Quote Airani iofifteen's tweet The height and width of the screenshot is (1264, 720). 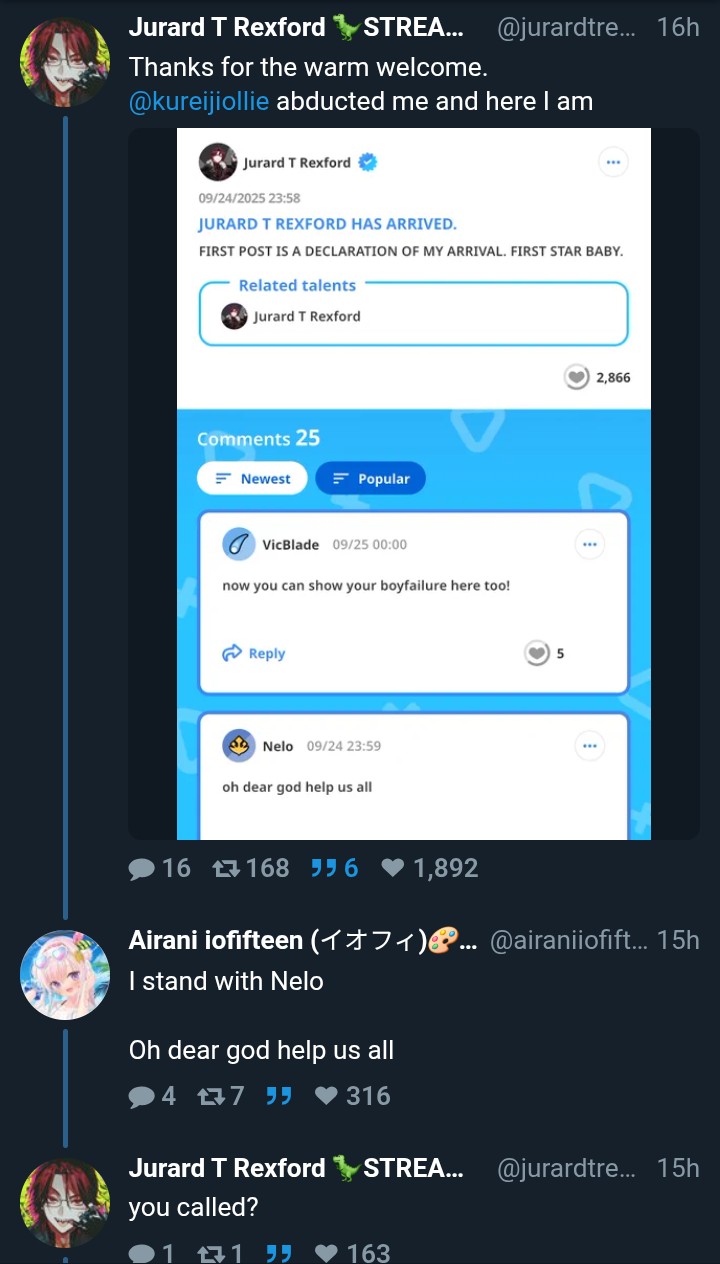(279, 1096)
